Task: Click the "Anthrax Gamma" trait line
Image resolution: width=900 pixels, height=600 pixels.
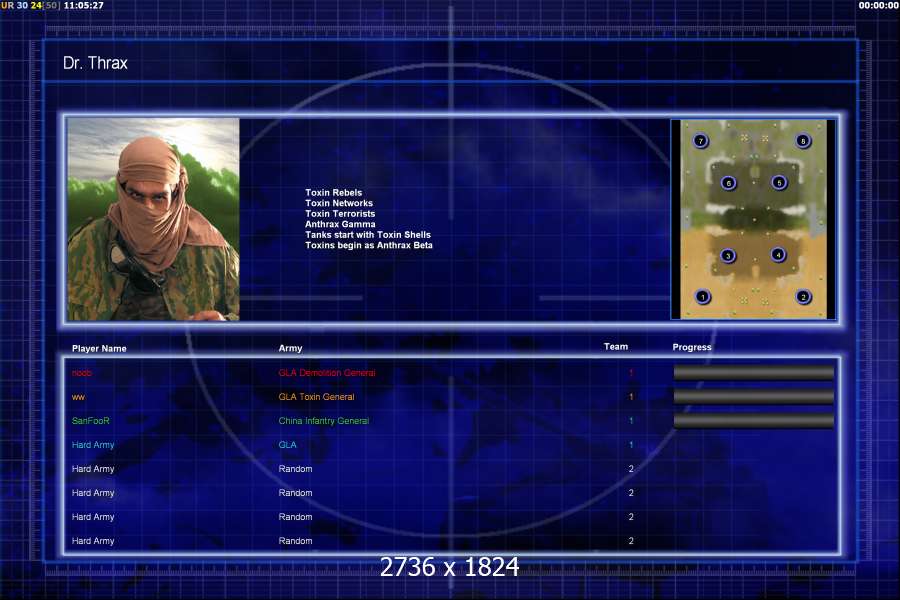Action: pos(340,224)
